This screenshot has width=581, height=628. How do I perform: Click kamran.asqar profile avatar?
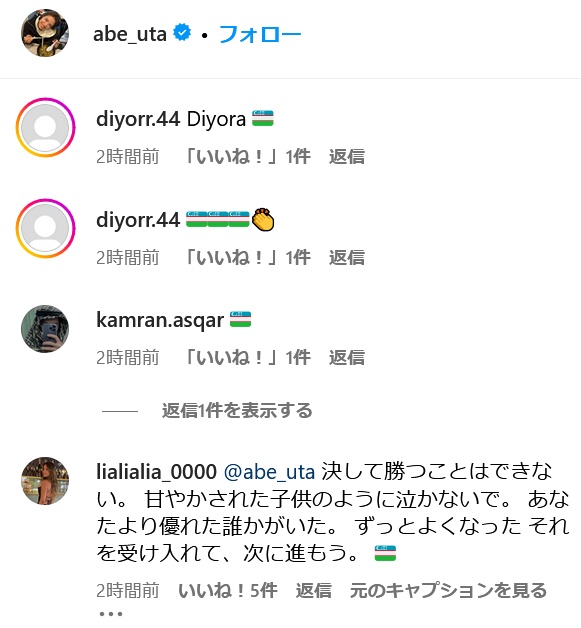tap(45, 329)
